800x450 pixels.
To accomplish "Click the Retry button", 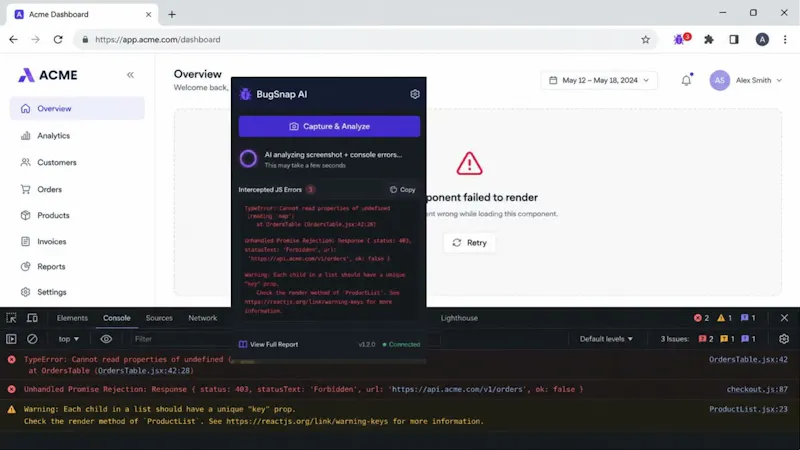I will pos(469,243).
